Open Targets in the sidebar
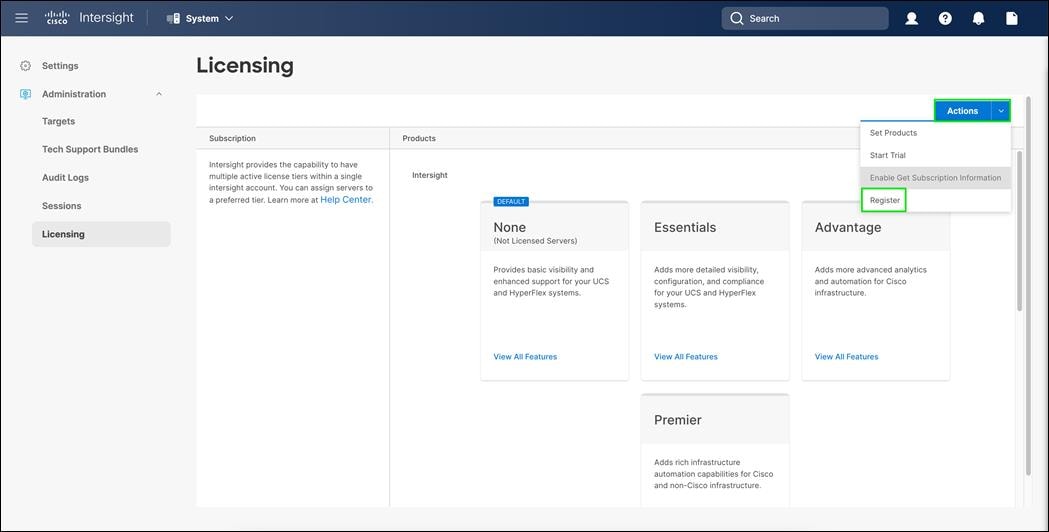 click(58, 121)
